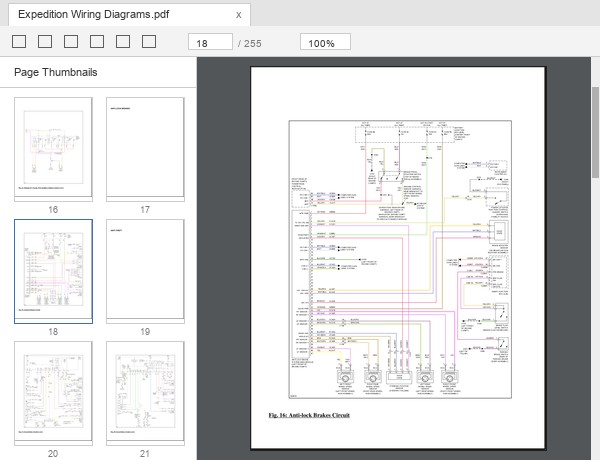Open page 19 thumbnail
The height and width of the screenshot is (460, 600).
[145, 271]
